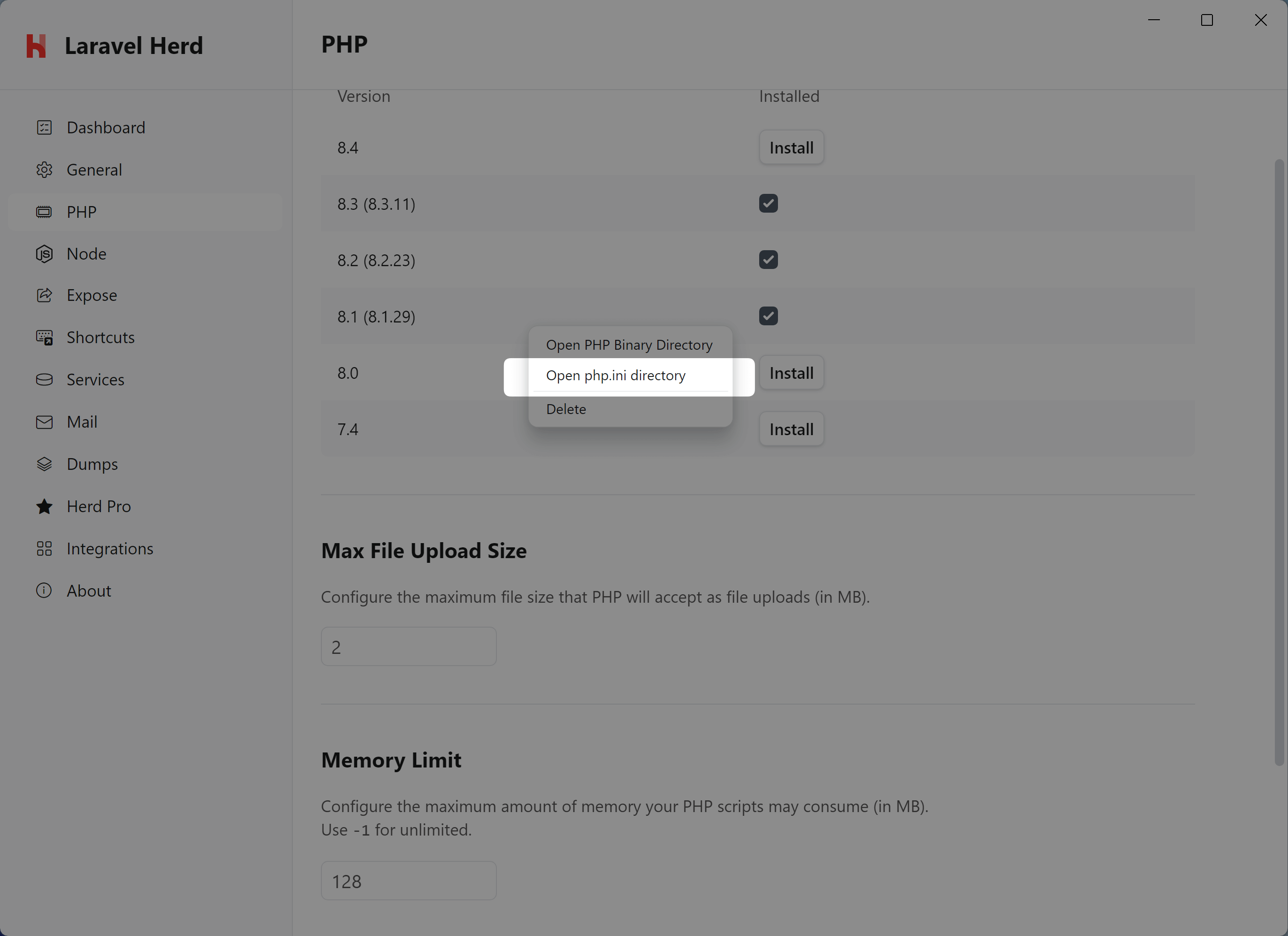The height and width of the screenshot is (936, 1288).
Task: Click the Herd Pro star icon
Action: [x=44, y=506]
